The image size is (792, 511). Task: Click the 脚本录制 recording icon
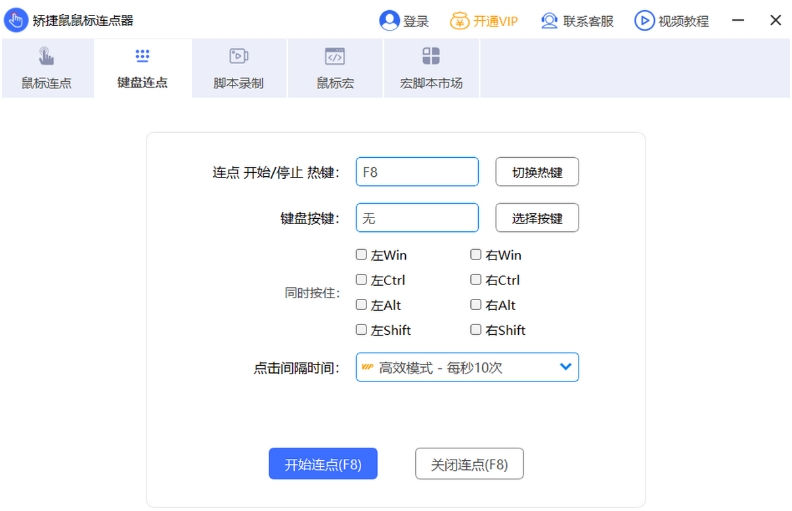(x=238, y=56)
